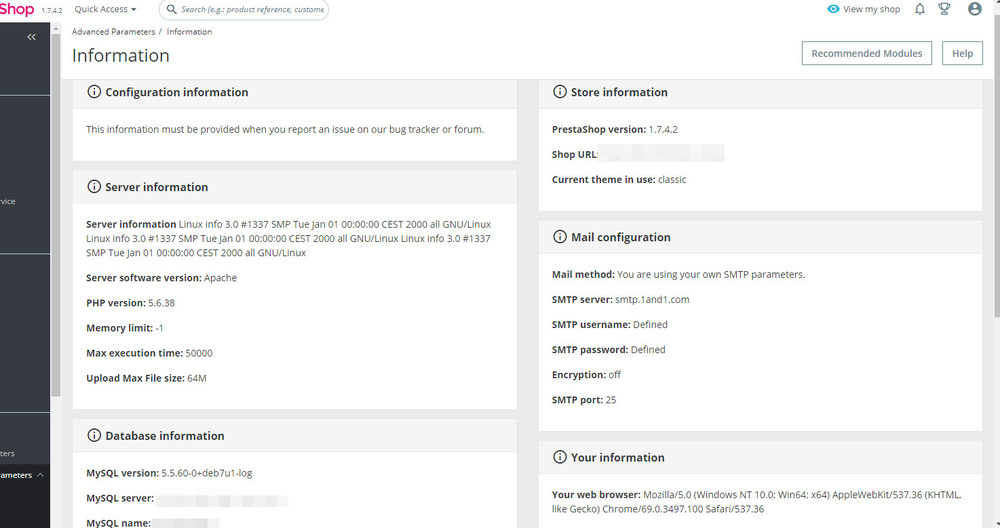Collapse the Advanced Parameters sidebar menu arrow
Screen dimensions: 1000x528
(41, 475)
